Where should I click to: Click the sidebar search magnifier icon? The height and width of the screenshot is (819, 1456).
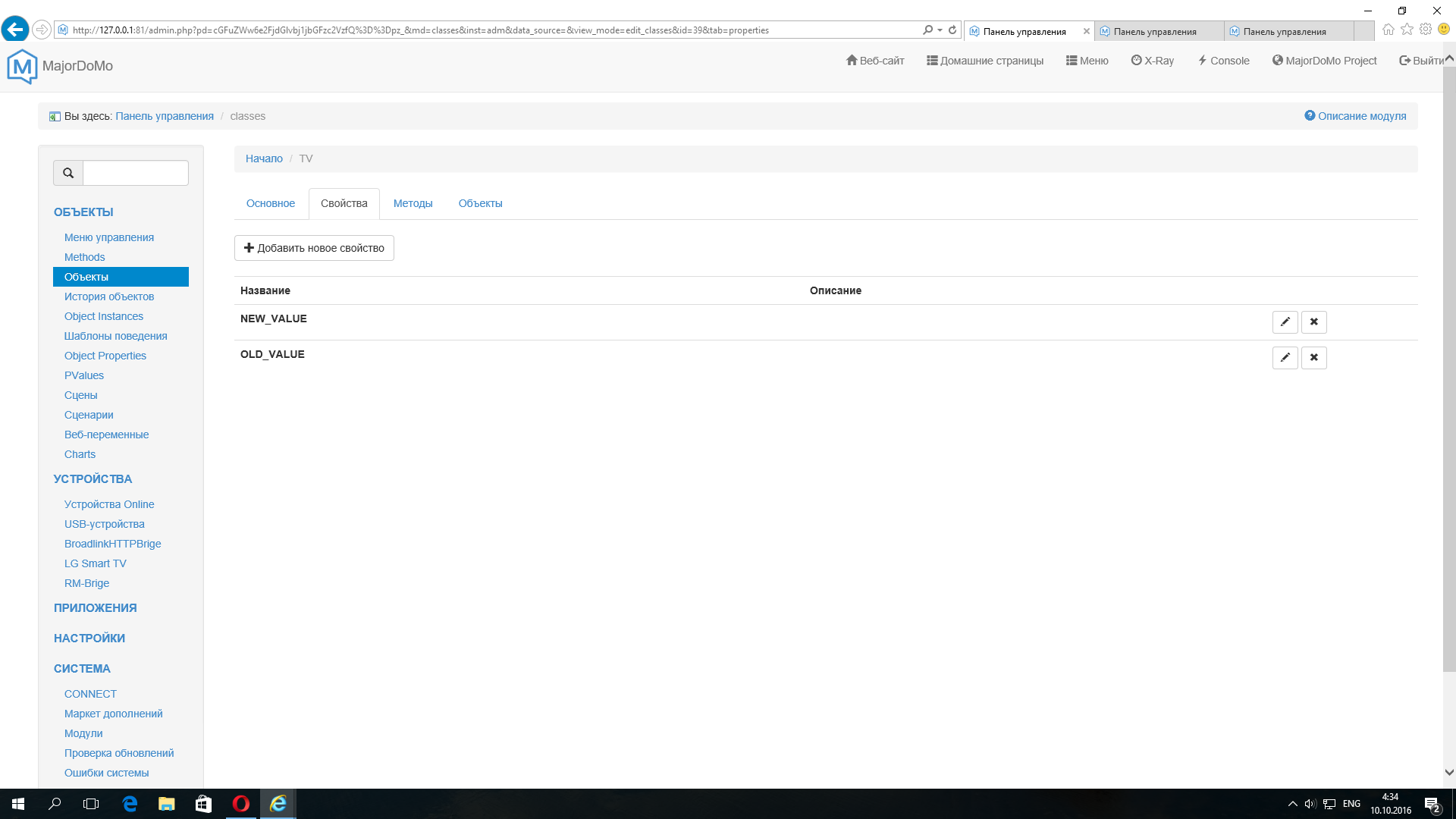click(68, 173)
